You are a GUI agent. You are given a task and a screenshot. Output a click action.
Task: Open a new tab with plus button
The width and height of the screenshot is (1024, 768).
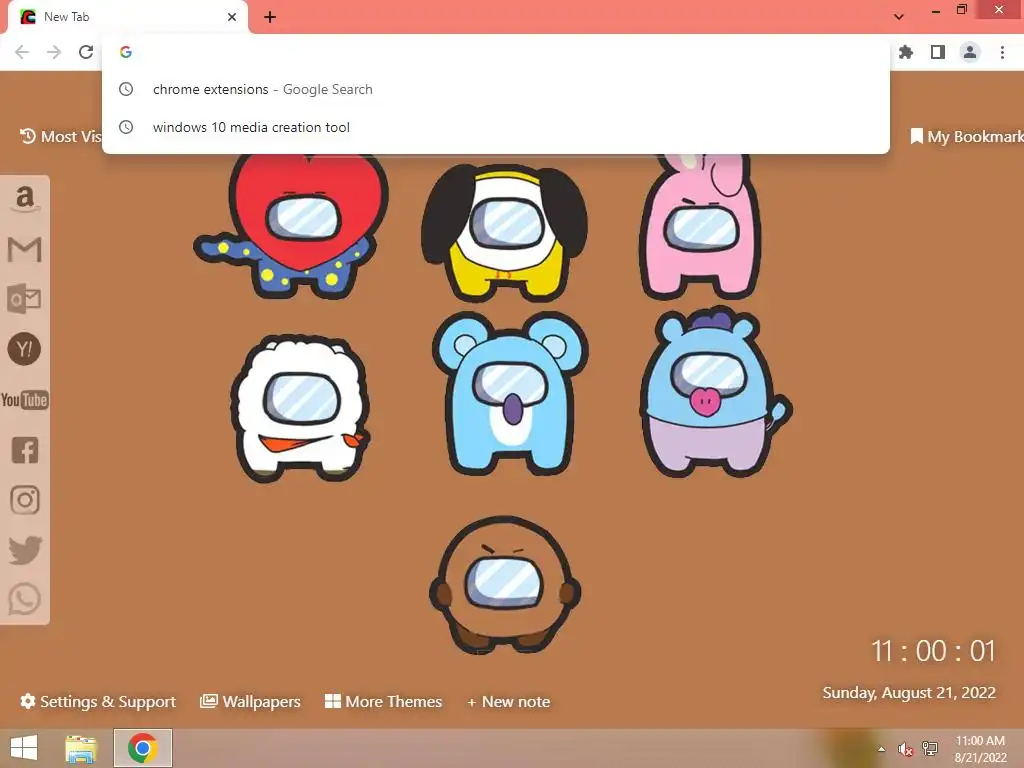270,17
